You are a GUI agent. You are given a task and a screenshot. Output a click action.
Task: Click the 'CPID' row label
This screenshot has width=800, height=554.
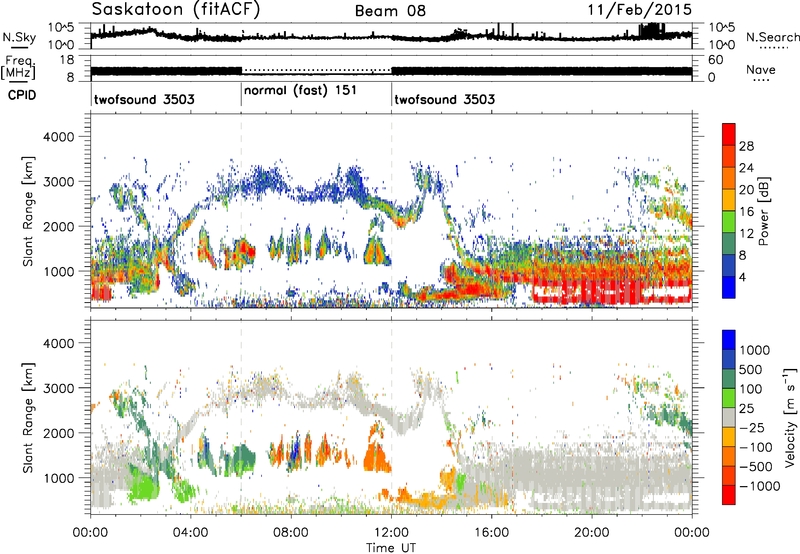(x=22, y=95)
